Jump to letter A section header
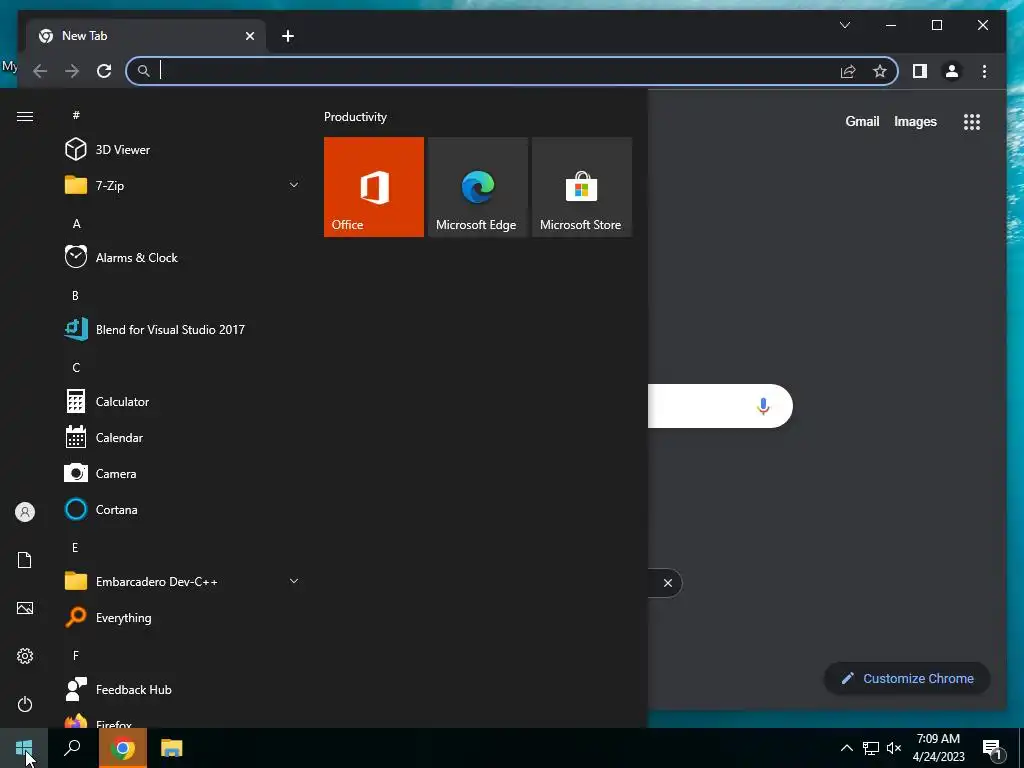Viewport: 1024px width, 768px height. [76, 223]
